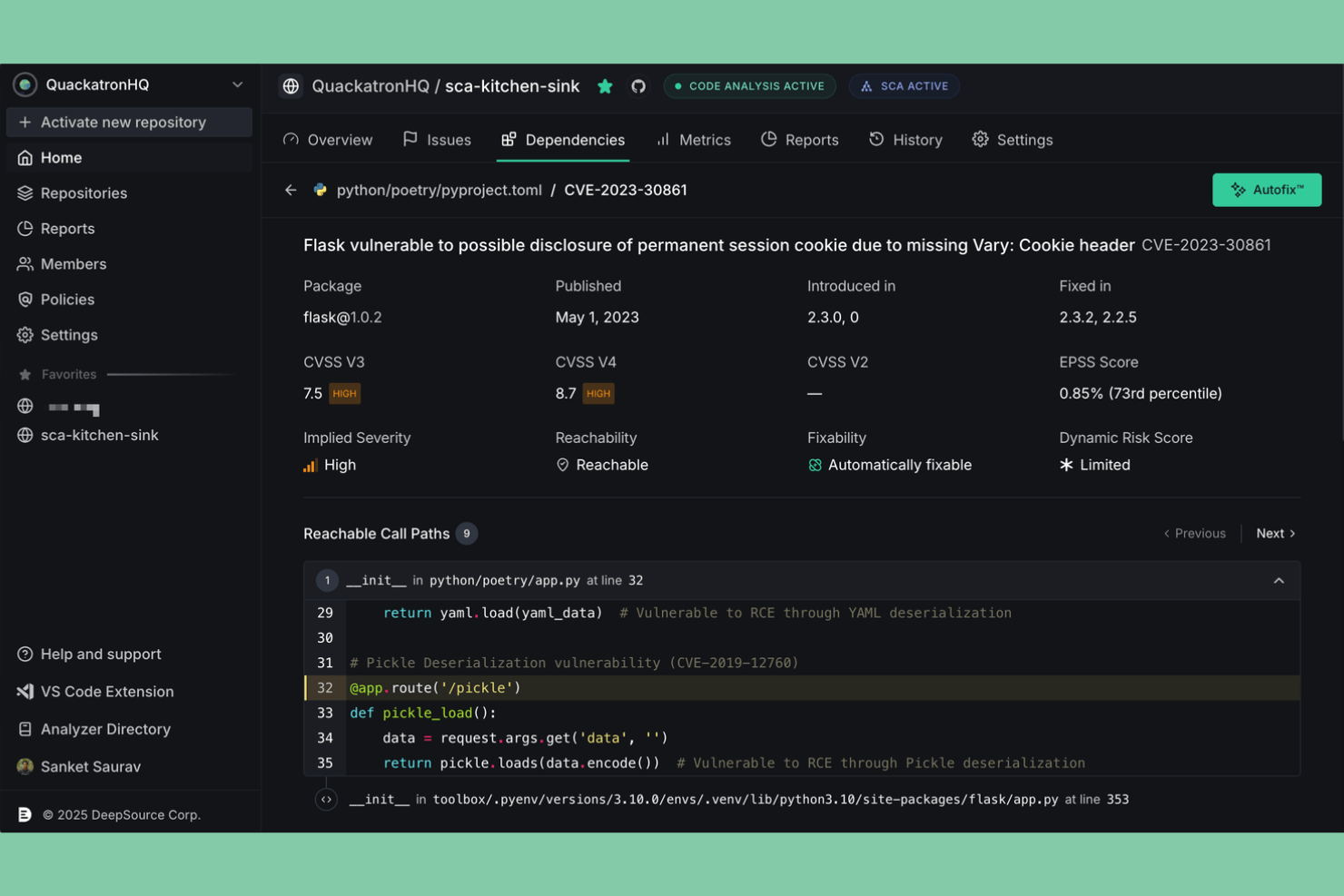Switch to the top Settings tab
Viewport: 1344px width, 896px height.
pyautogui.click(x=1013, y=140)
